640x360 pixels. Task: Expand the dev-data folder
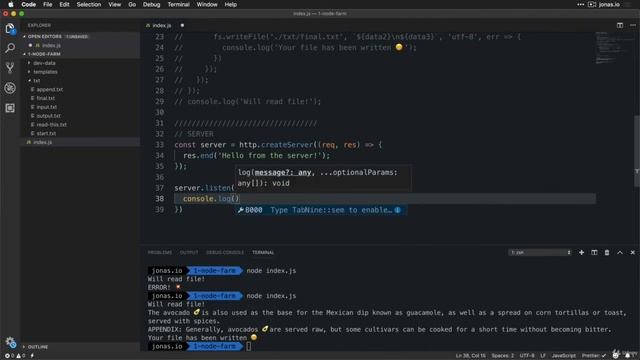44,63
